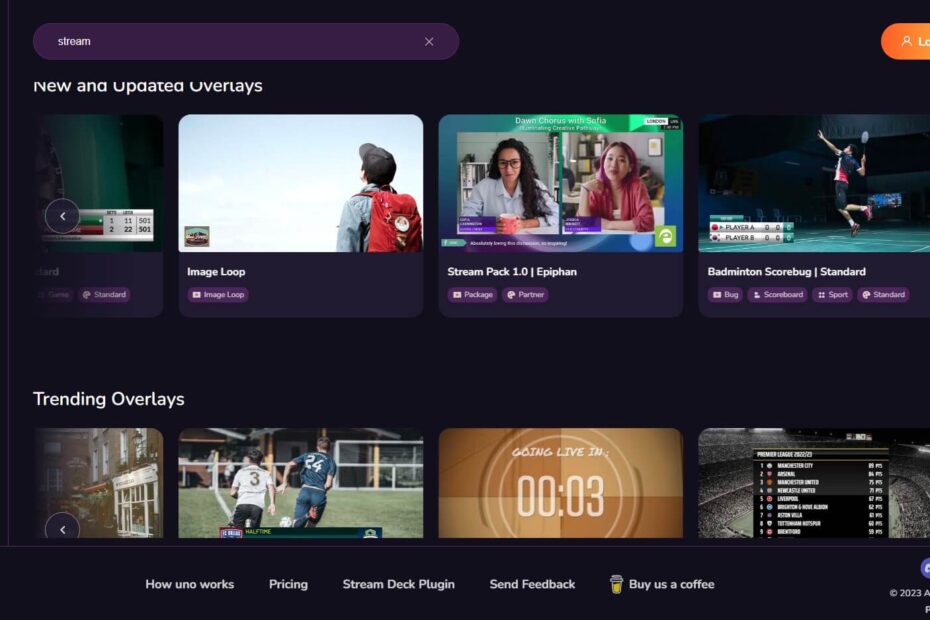
Task: Open the Image Loop overlay thumbnail
Action: click(300, 183)
